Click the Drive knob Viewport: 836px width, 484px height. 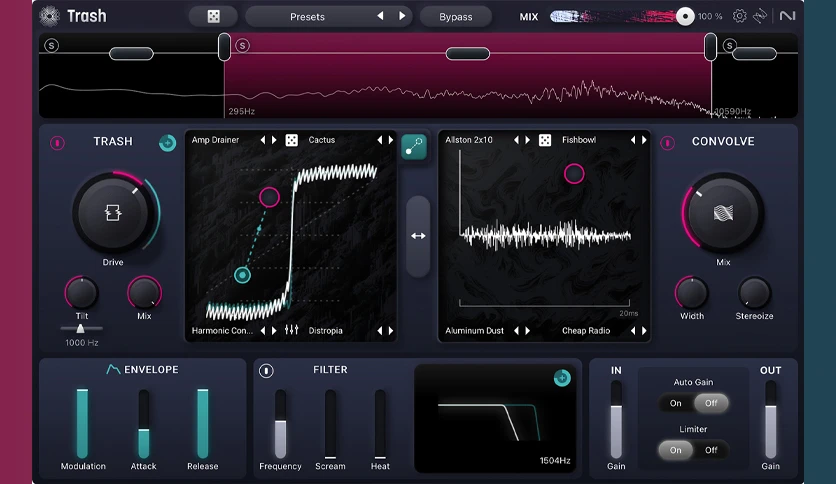pyautogui.click(x=113, y=213)
